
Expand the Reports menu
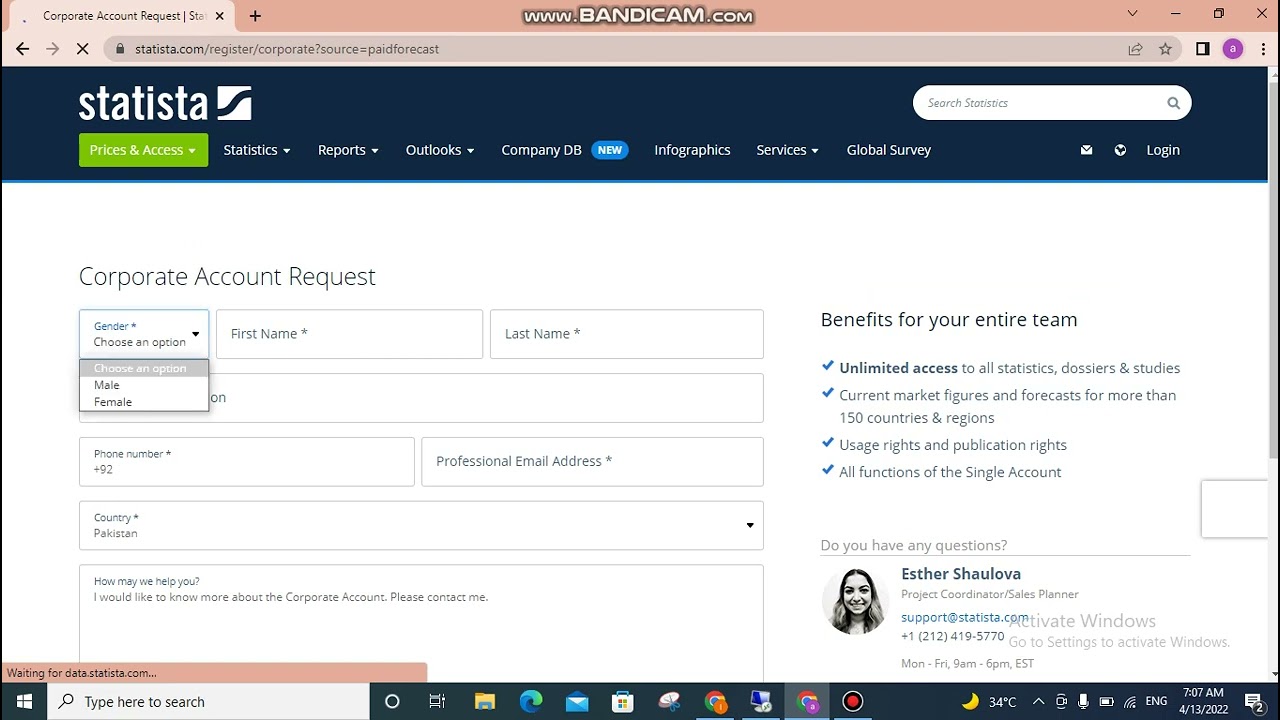pos(348,150)
